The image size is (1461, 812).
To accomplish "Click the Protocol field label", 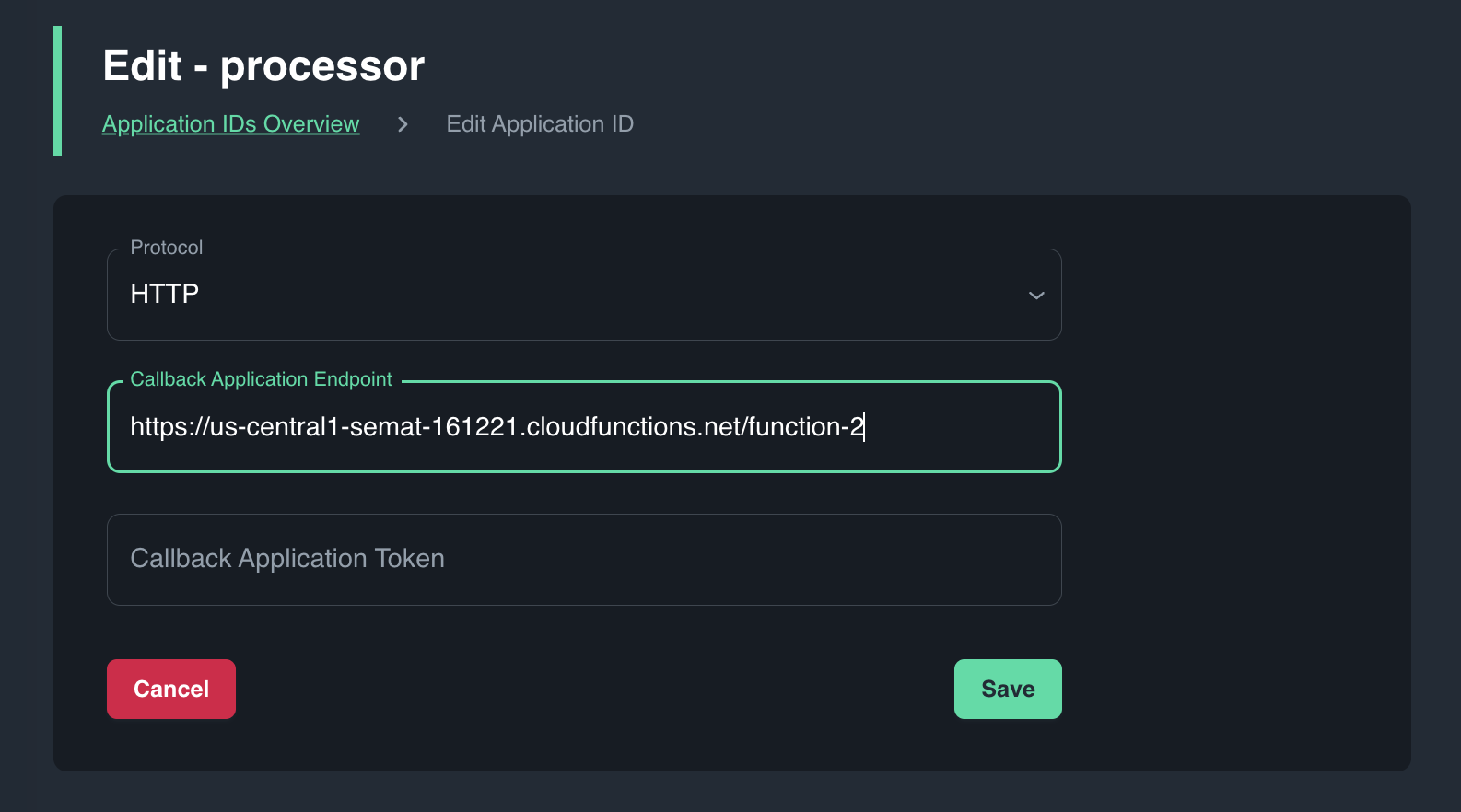I will pos(166,248).
